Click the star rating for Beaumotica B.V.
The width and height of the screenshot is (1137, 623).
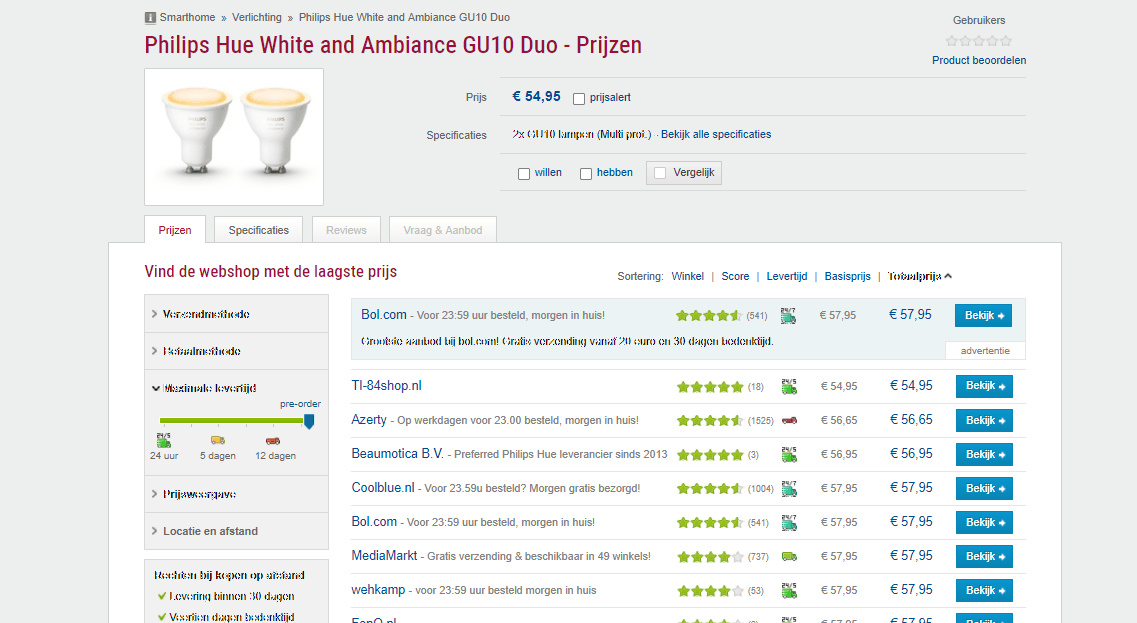tap(710, 455)
